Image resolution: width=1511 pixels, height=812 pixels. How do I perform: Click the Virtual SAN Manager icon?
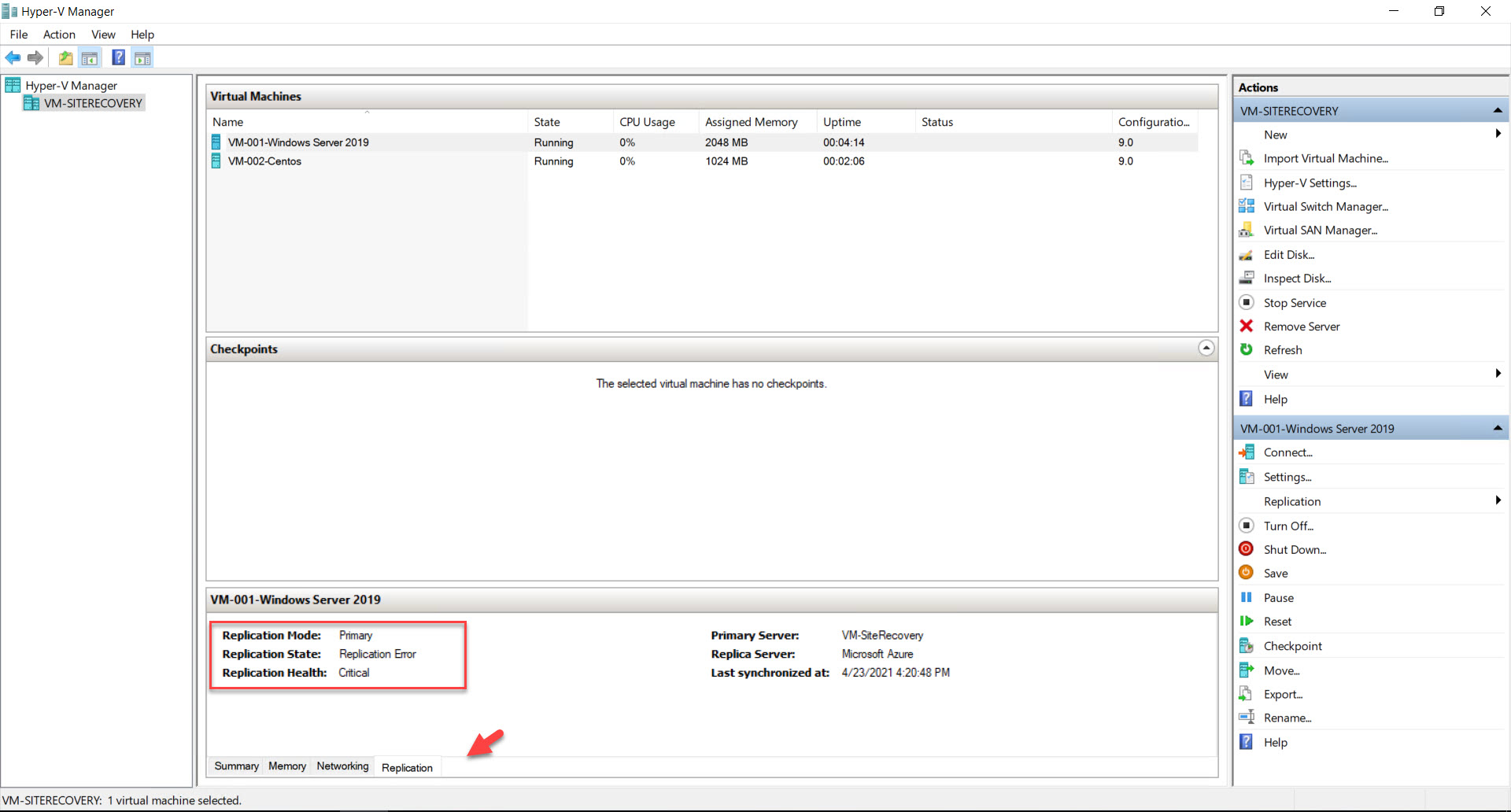coord(1247,230)
